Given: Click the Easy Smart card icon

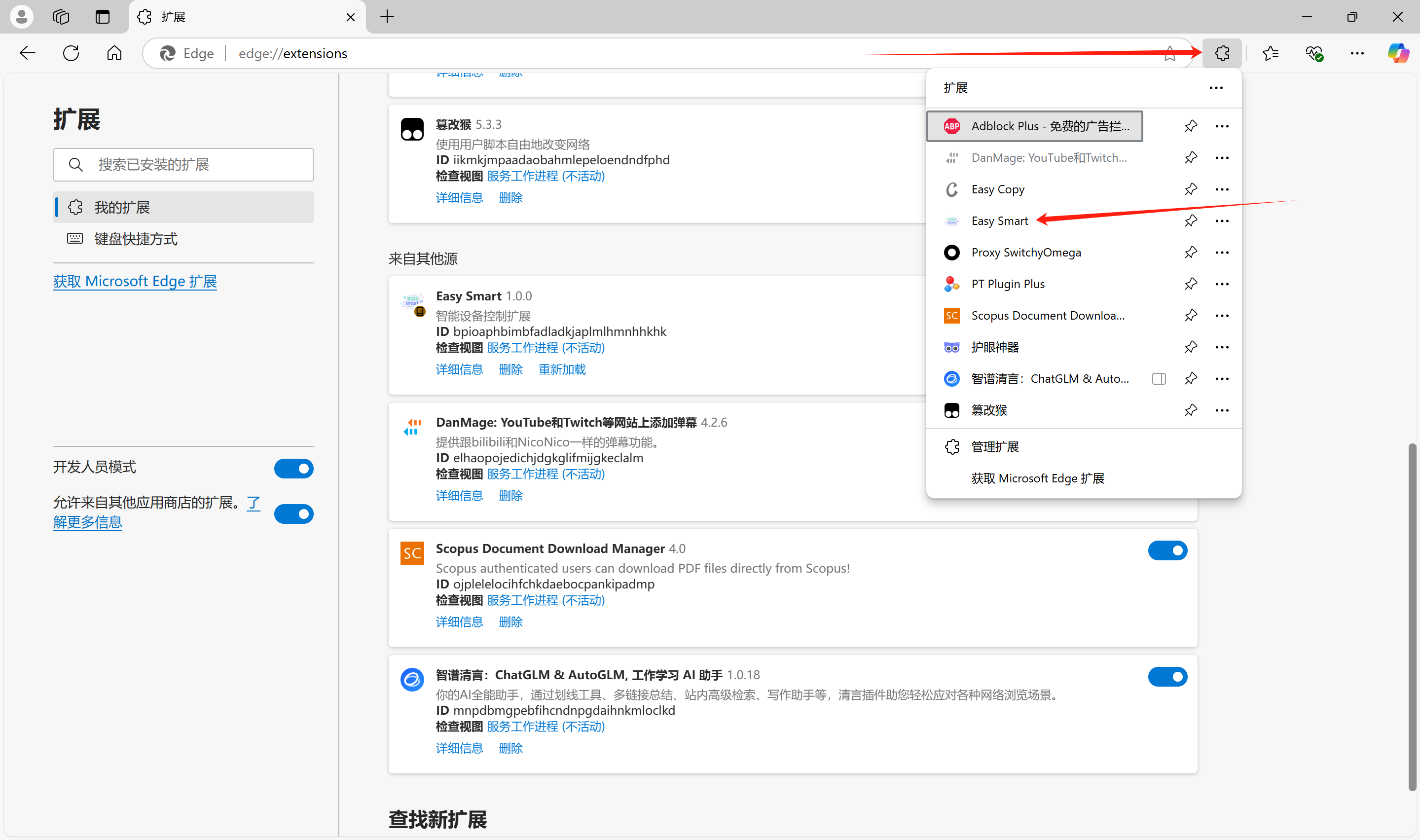Looking at the screenshot, I should pos(413,303).
